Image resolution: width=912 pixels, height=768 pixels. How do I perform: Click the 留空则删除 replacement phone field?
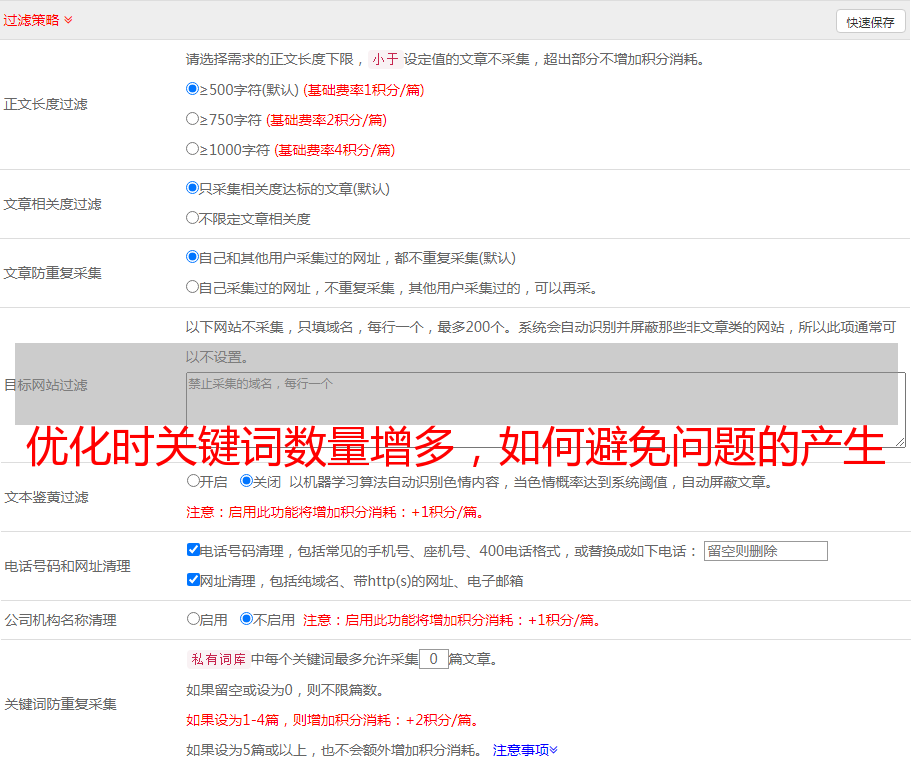pyautogui.click(x=765, y=551)
